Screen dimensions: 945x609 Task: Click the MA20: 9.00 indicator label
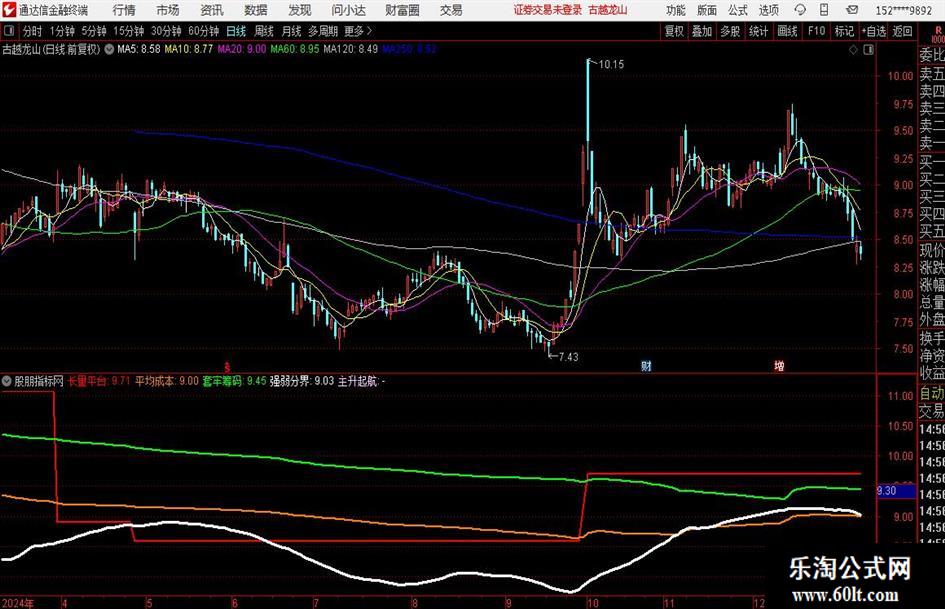coord(242,49)
